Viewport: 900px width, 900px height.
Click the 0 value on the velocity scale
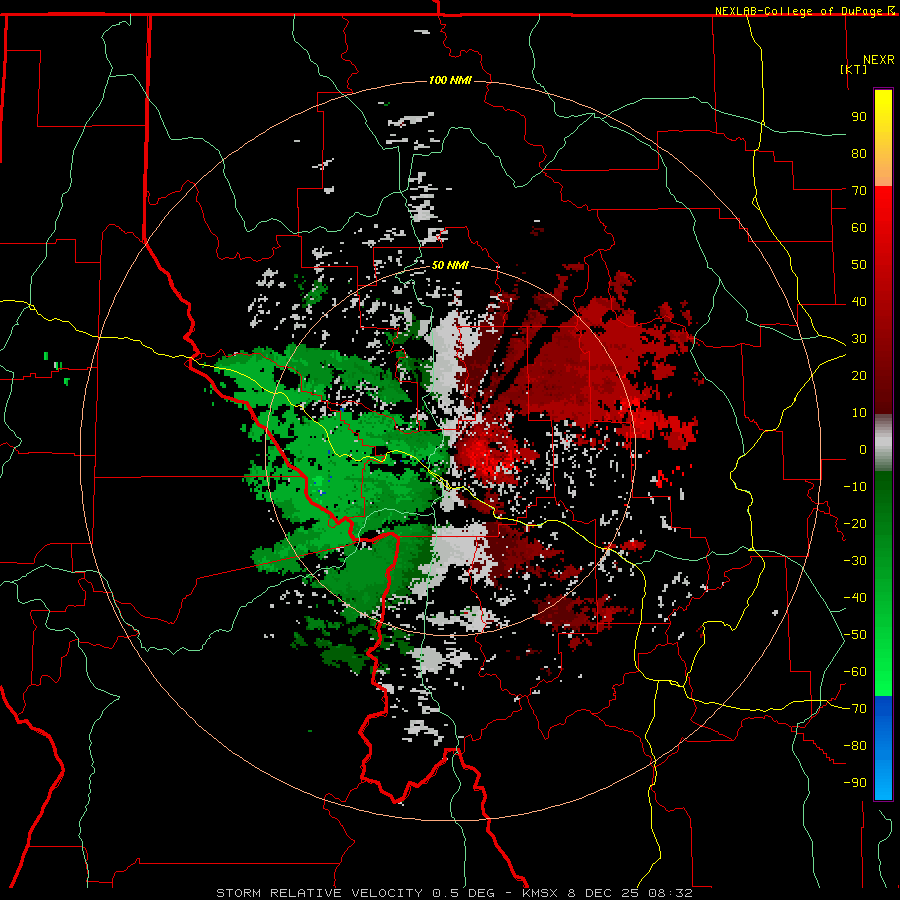click(x=863, y=450)
